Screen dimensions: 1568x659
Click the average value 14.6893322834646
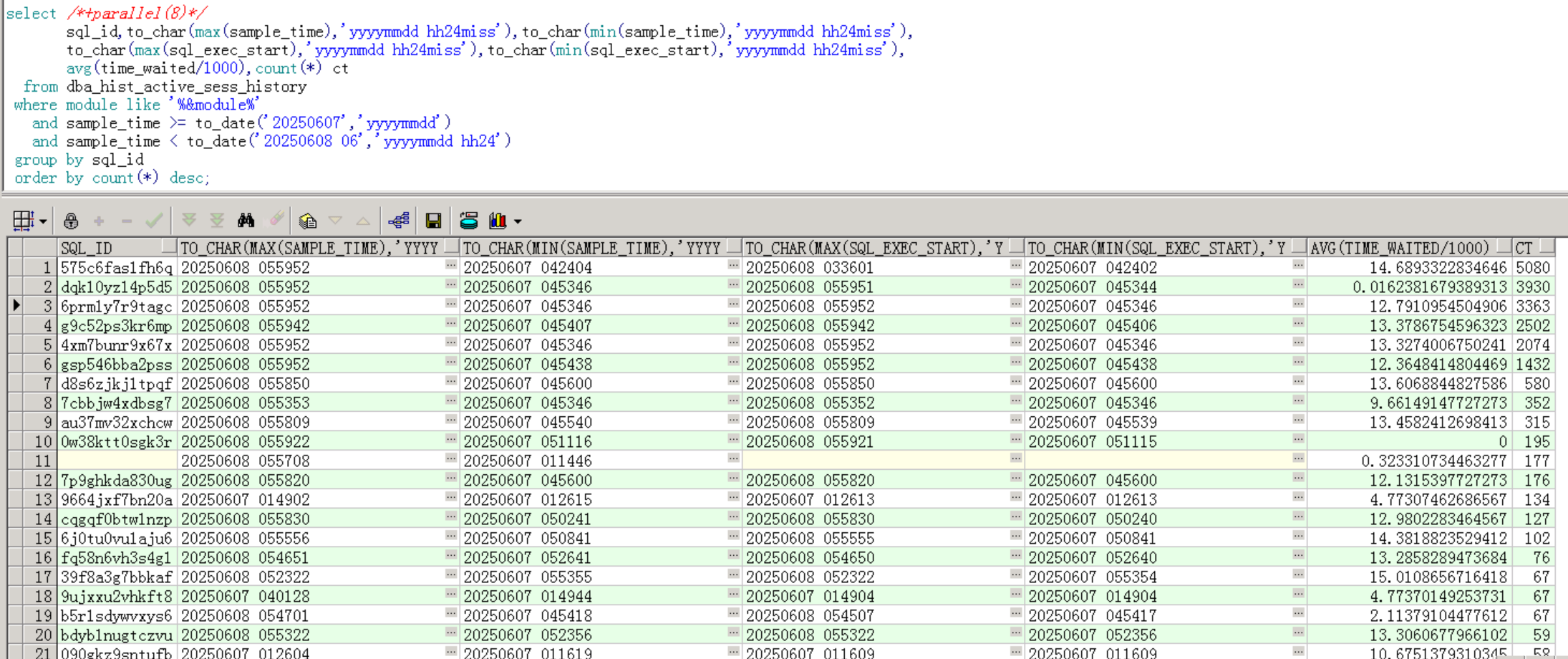1438,268
